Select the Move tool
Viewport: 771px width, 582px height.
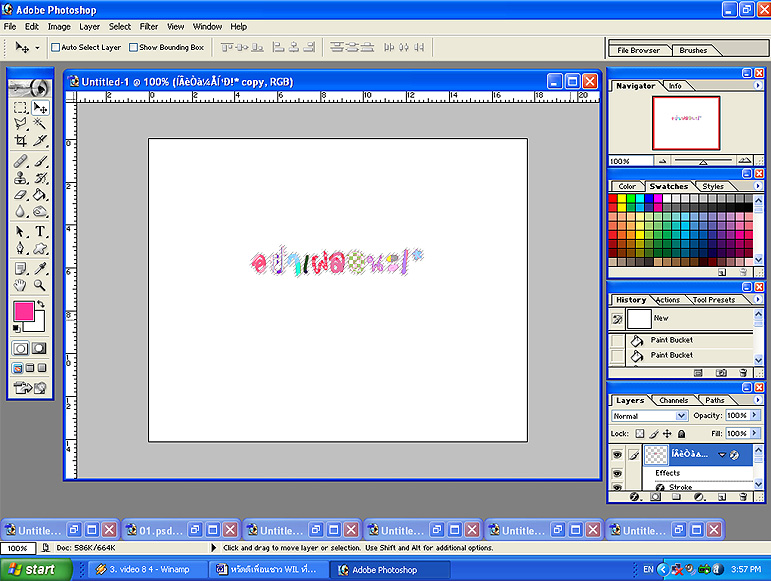tap(40, 107)
